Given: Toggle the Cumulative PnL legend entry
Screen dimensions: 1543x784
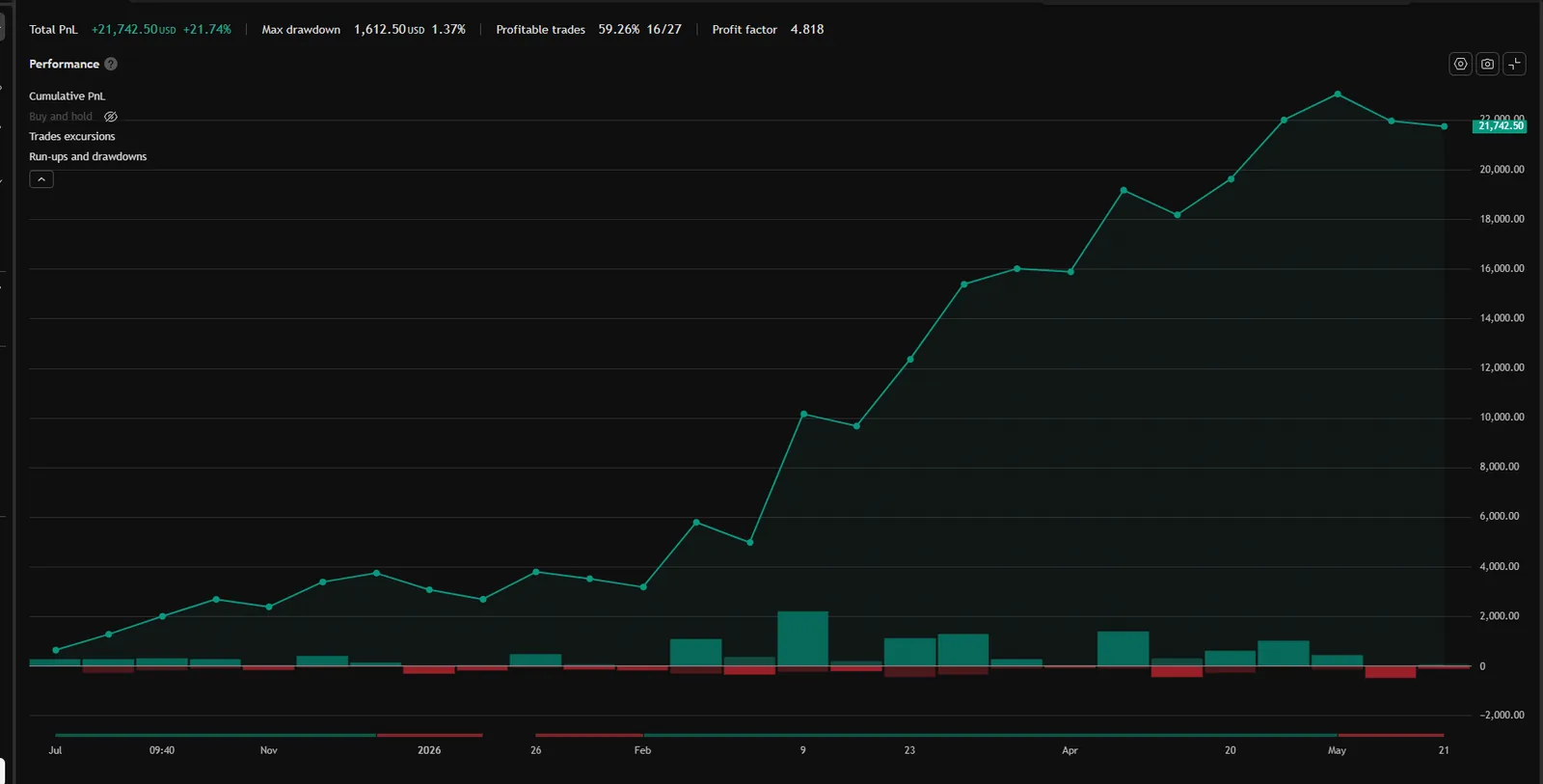Looking at the screenshot, I should click(68, 96).
